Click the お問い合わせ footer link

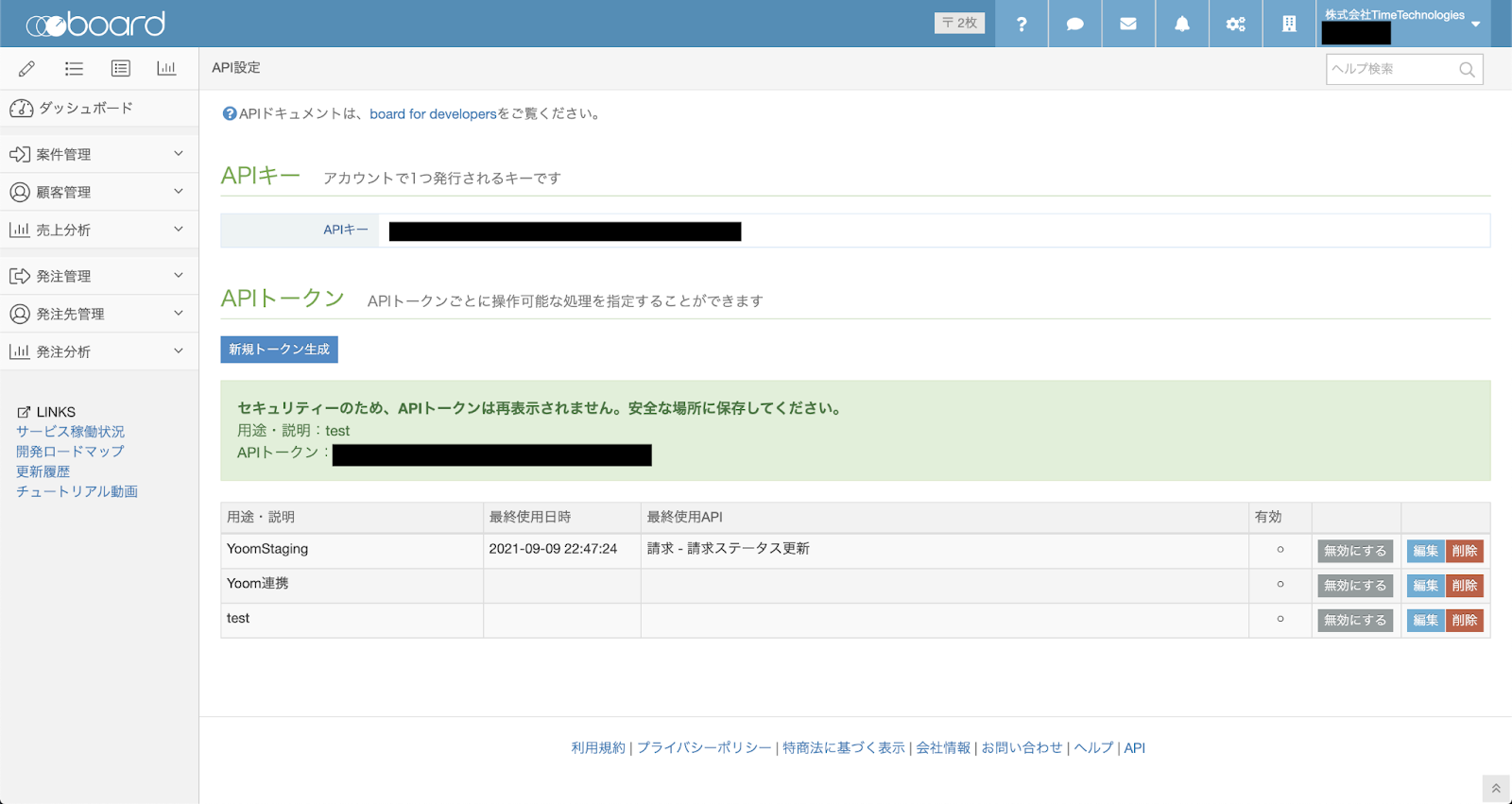[1022, 747]
